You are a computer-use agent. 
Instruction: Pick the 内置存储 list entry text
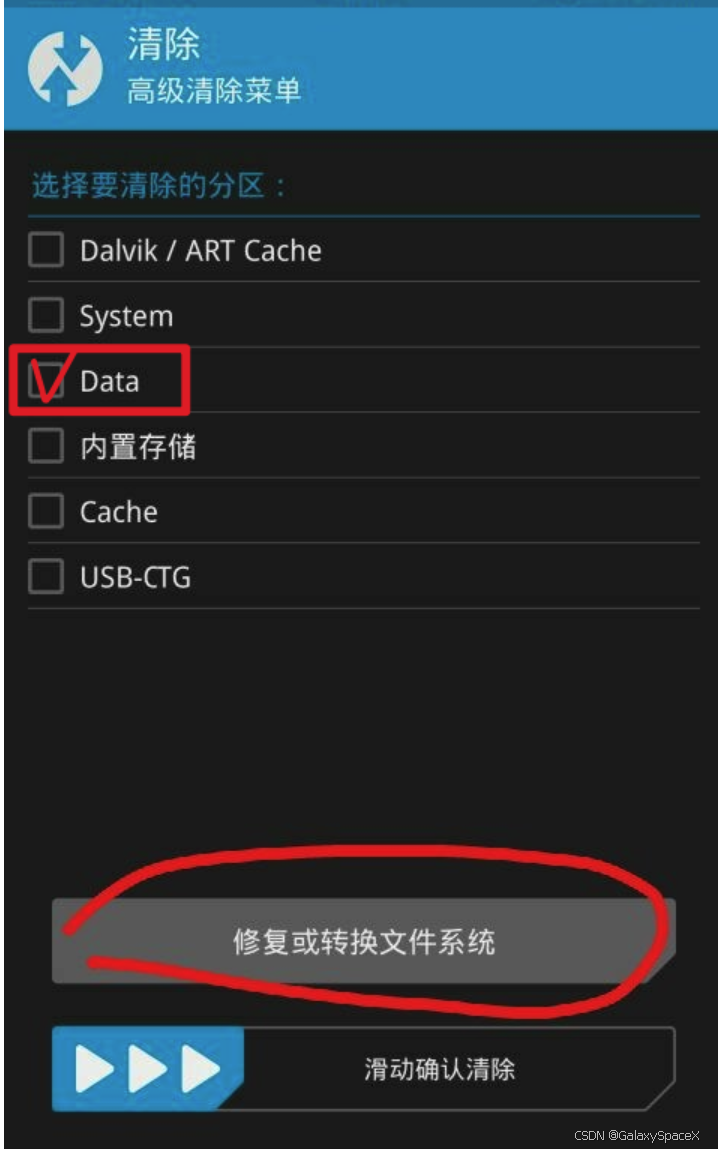point(138,446)
